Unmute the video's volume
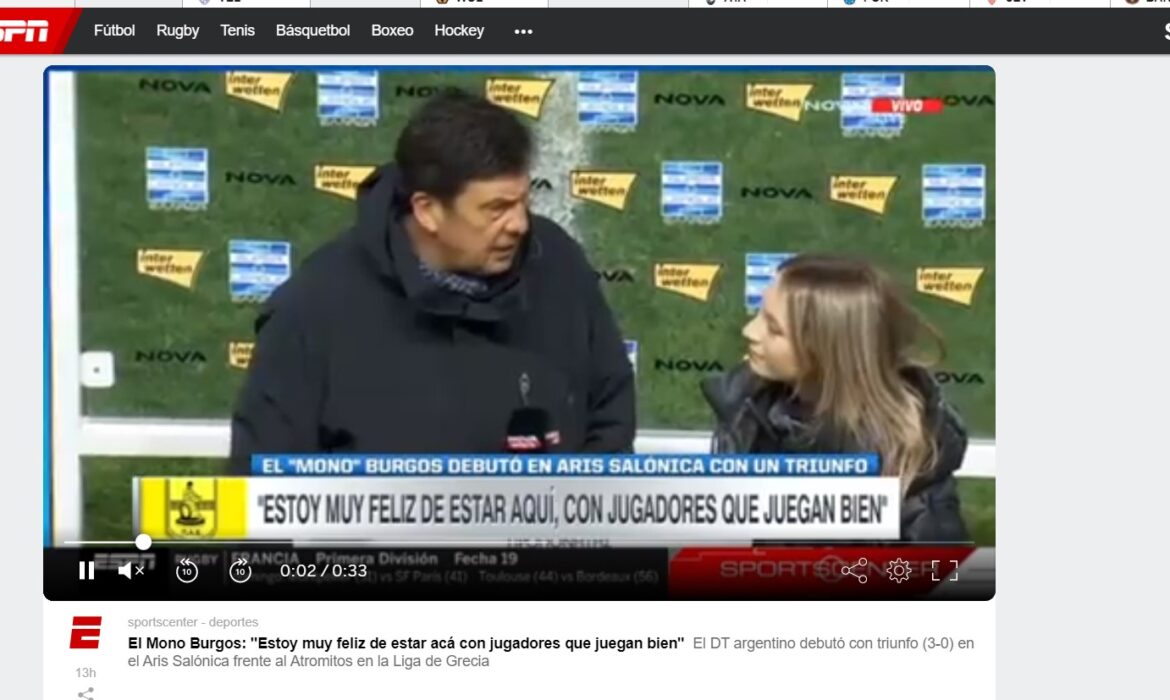 point(131,571)
